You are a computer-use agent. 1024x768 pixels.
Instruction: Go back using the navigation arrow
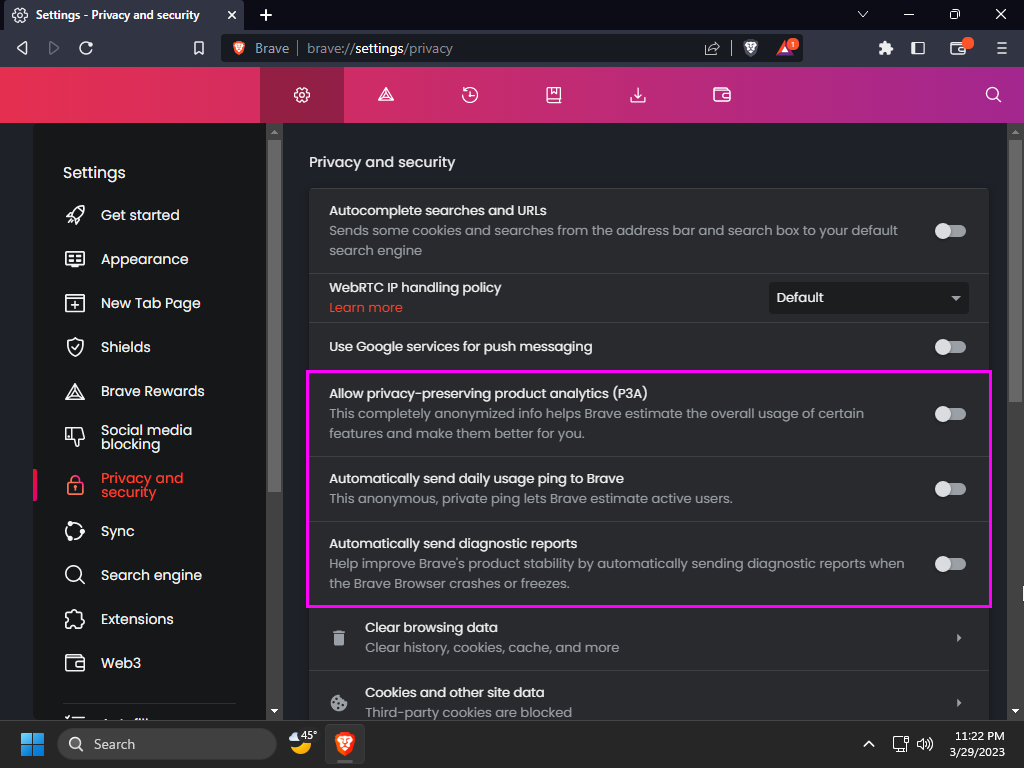click(22, 48)
